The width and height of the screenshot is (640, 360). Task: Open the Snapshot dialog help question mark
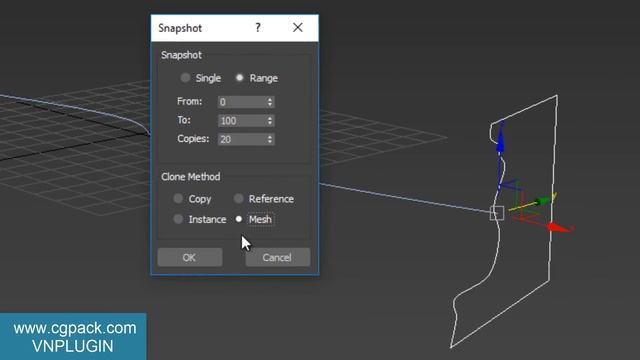click(x=258, y=28)
